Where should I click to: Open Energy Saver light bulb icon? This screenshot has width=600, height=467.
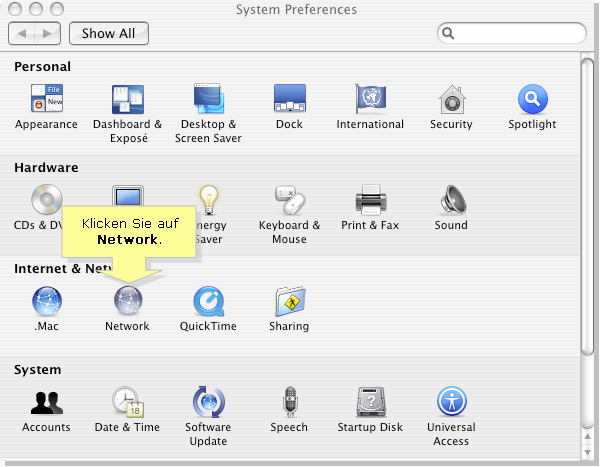[x=209, y=199]
